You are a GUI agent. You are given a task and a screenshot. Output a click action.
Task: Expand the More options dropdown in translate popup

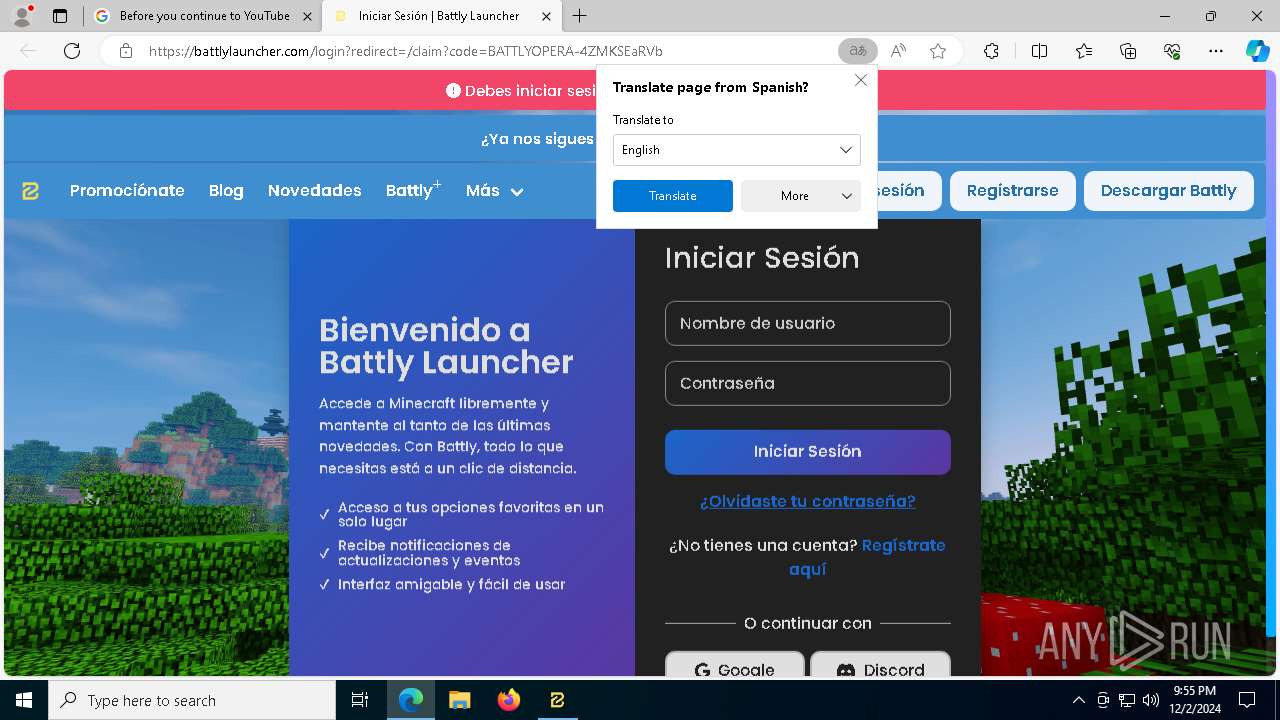[x=801, y=196]
